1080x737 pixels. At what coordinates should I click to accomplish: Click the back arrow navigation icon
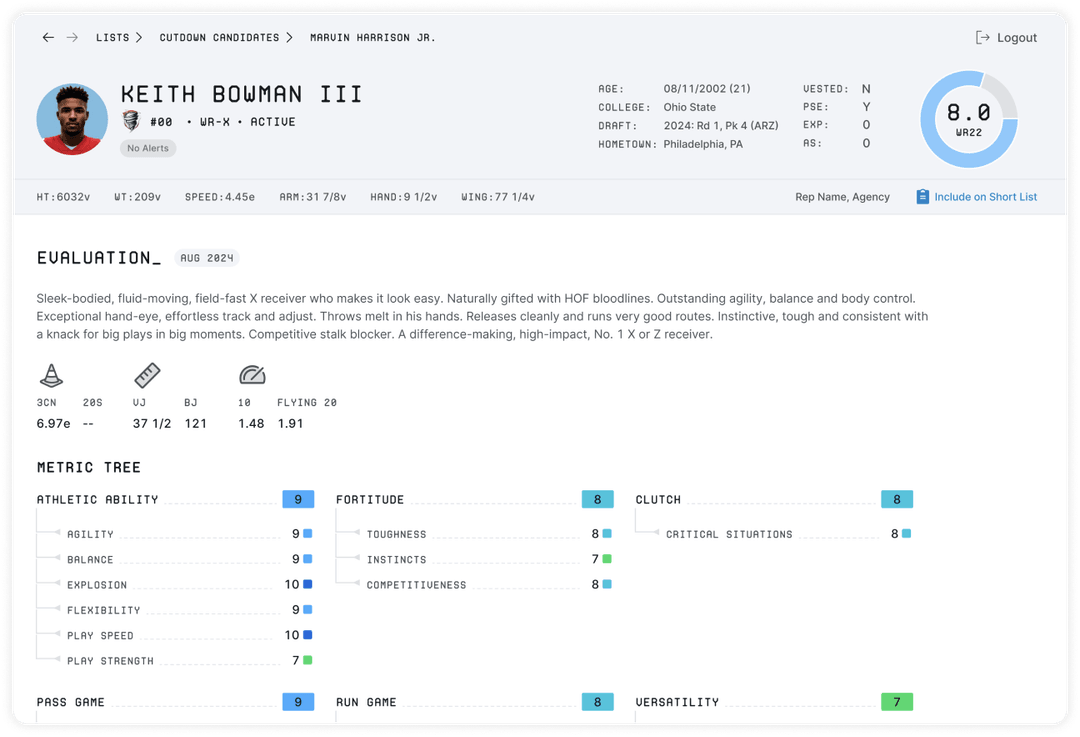tap(48, 38)
